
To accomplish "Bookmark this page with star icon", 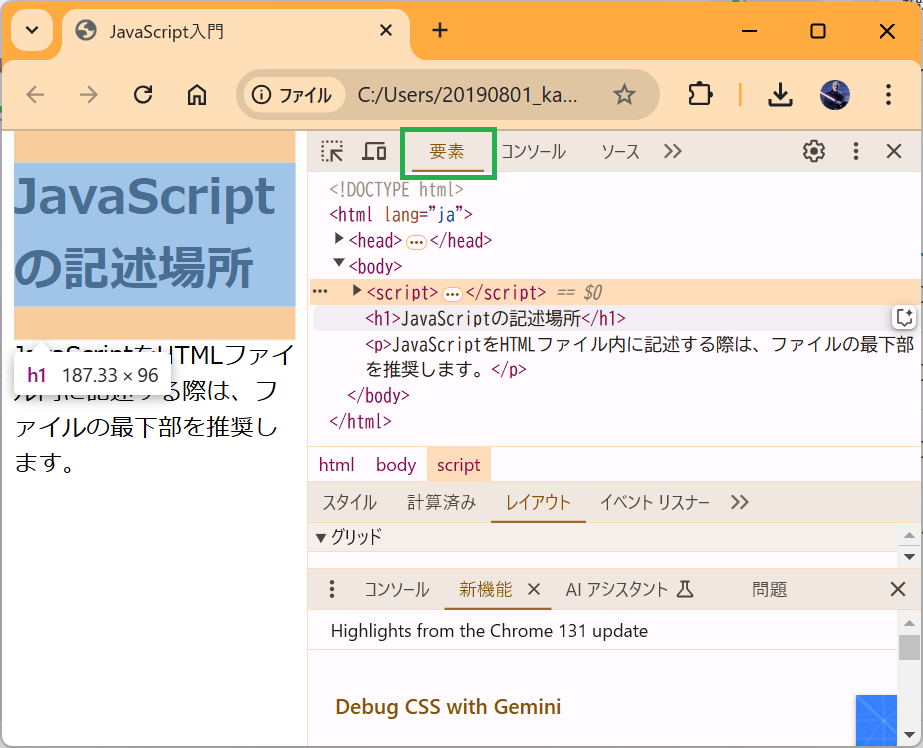I will pyautogui.click(x=624, y=94).
